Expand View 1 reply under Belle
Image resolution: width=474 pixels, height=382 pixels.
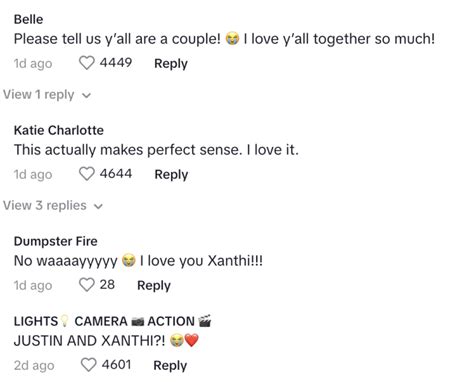(47, 95)
